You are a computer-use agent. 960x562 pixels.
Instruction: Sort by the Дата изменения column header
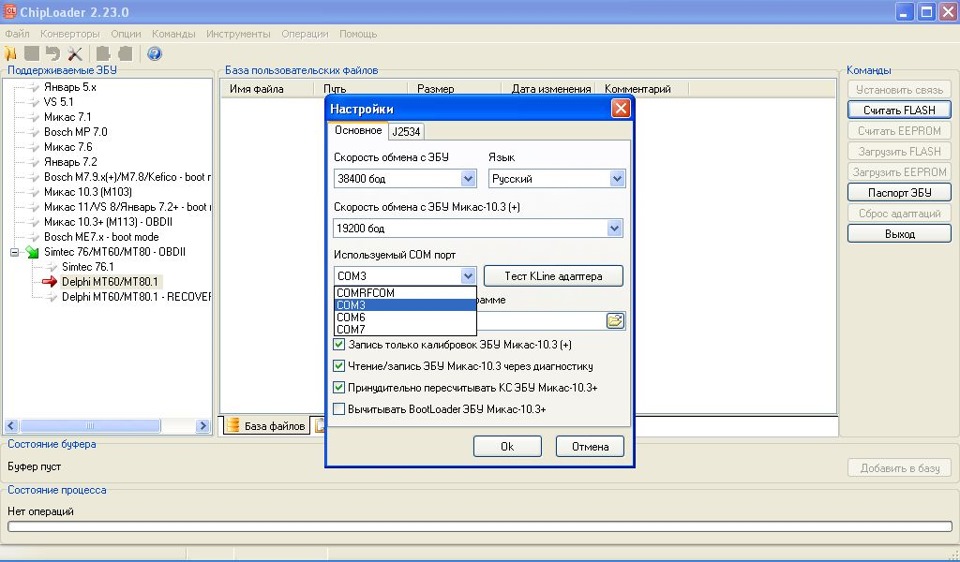coord(550,89)
